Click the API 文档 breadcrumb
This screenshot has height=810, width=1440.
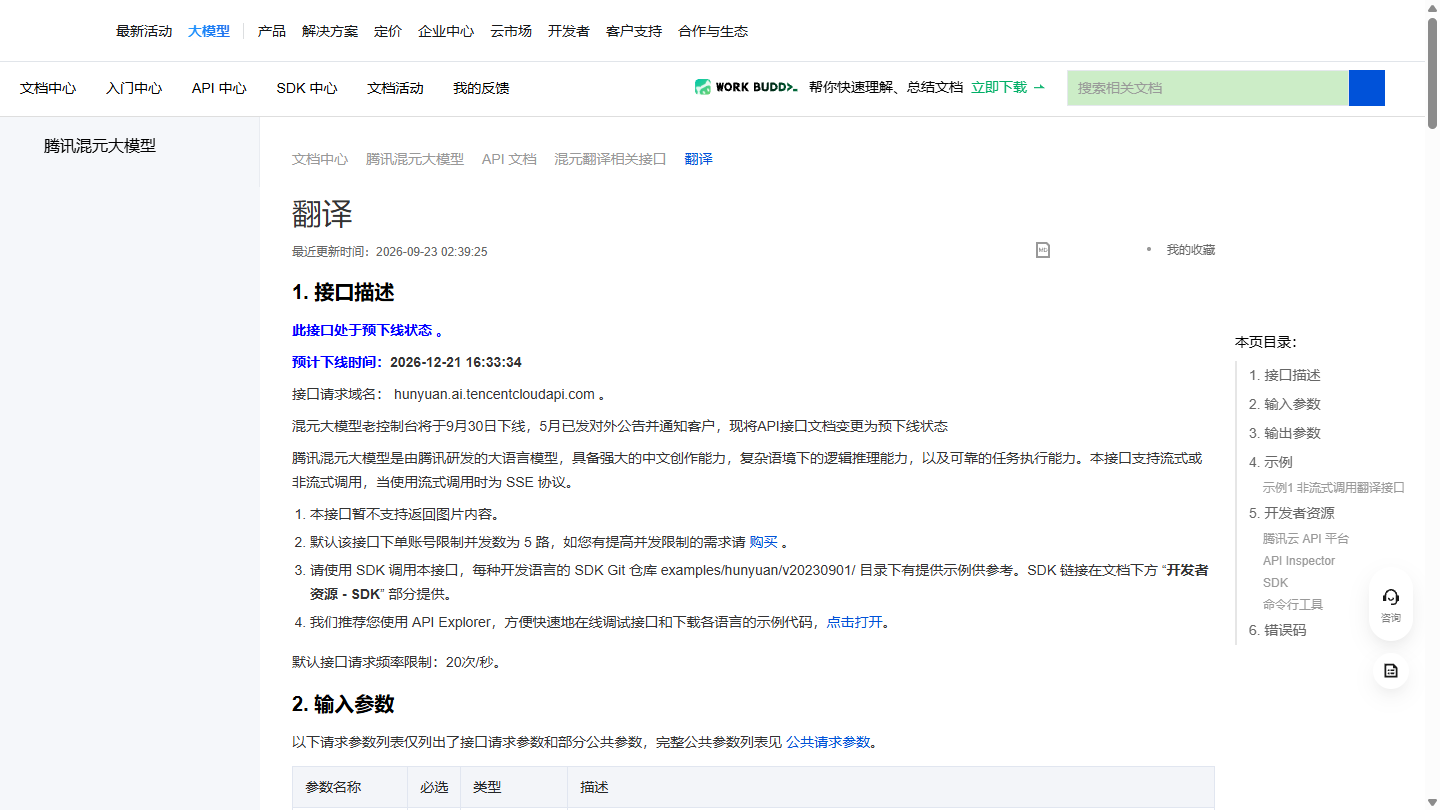pyautogui.click(x=509, y=159)
